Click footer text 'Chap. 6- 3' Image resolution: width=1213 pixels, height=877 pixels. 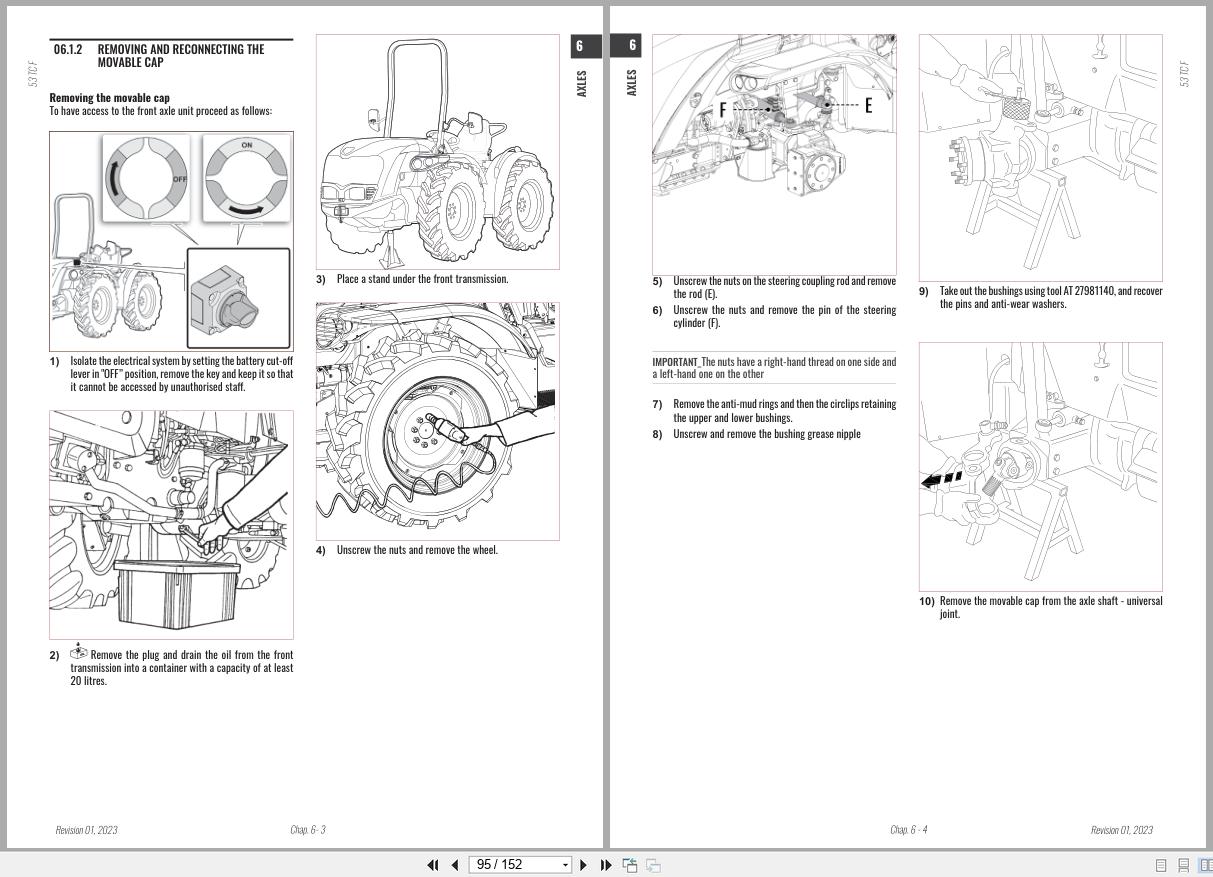[308, 830]
